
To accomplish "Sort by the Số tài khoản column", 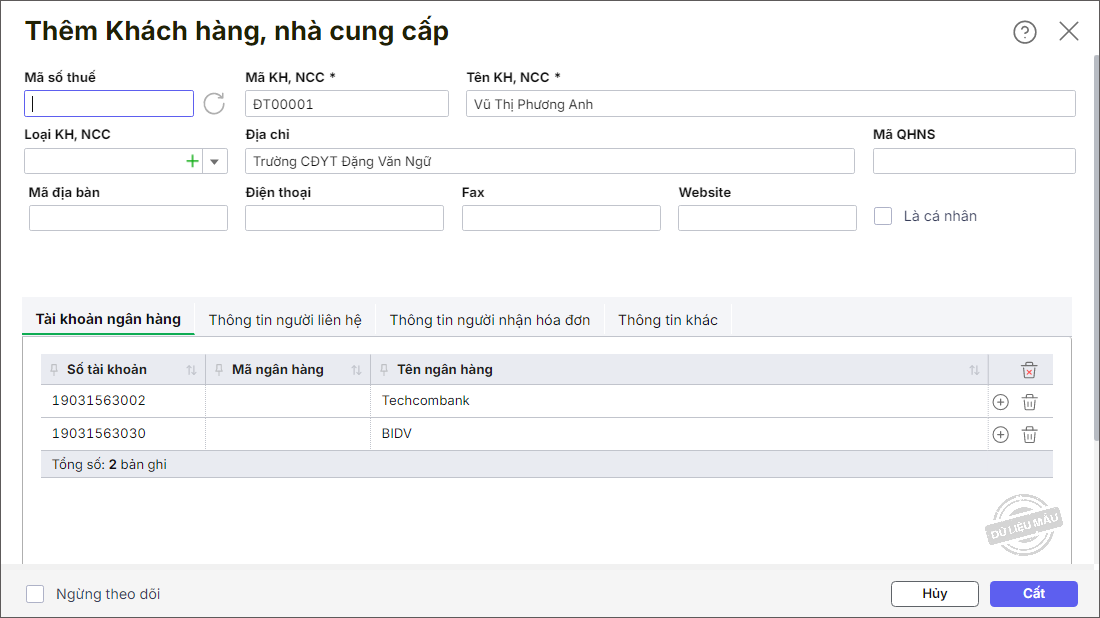I will tap(191, 370).
